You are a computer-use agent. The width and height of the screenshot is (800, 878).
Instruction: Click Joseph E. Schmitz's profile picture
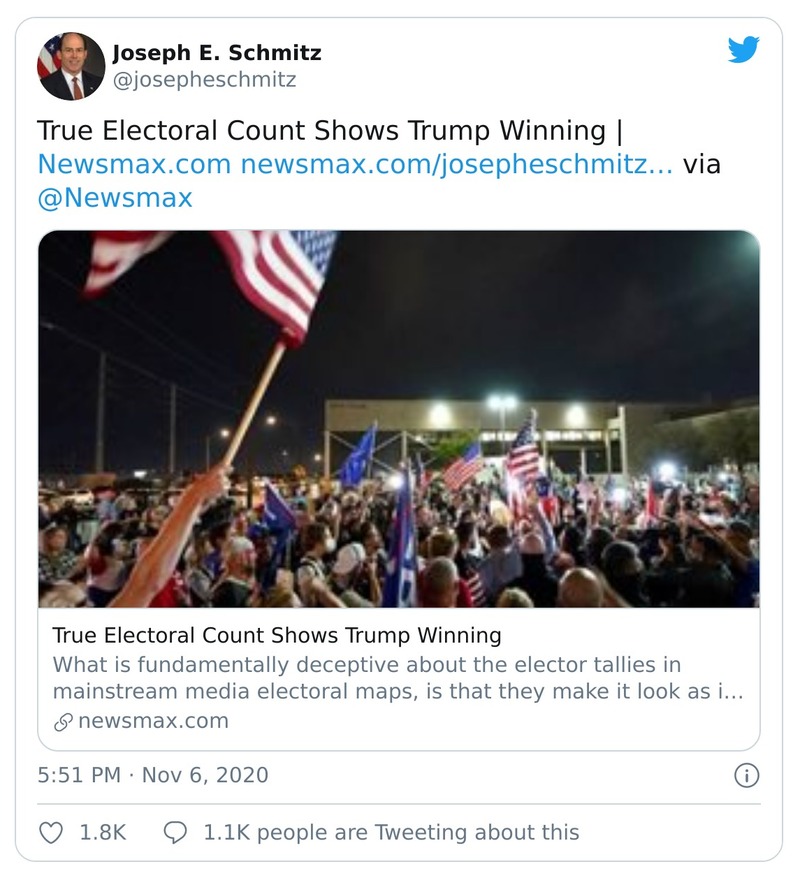click(70, 64)
